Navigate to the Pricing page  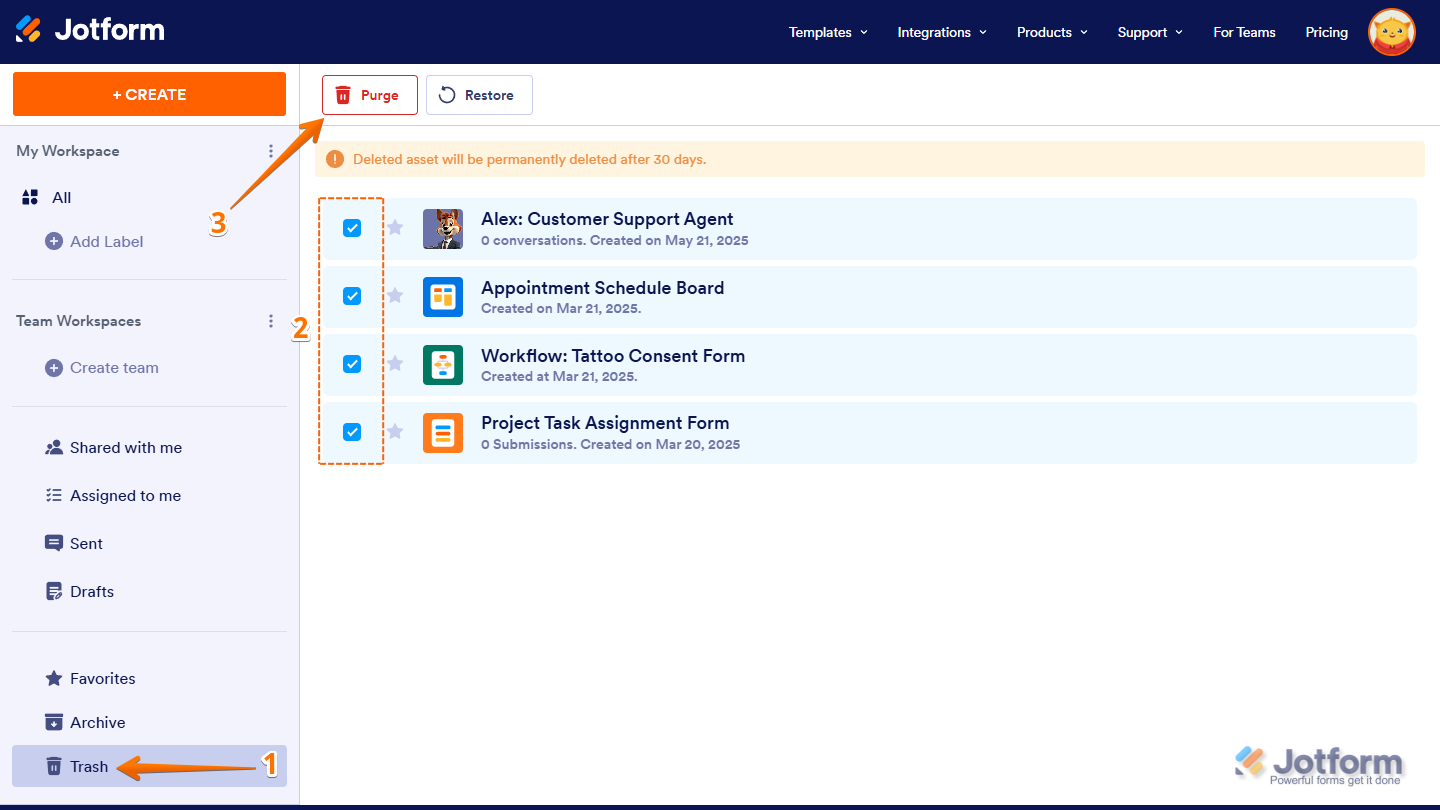1326,32
